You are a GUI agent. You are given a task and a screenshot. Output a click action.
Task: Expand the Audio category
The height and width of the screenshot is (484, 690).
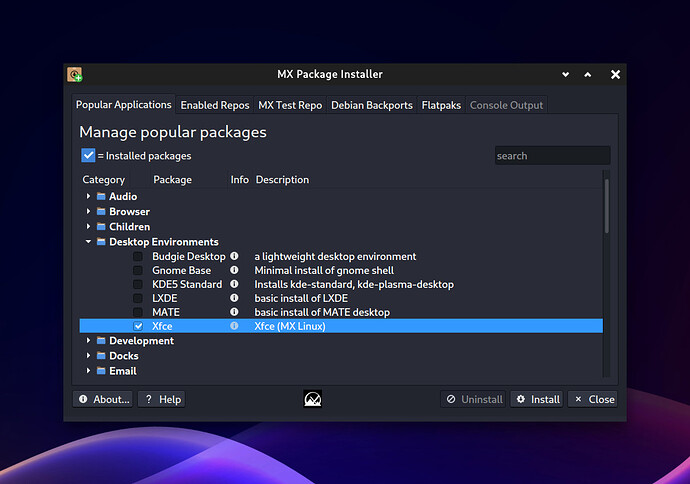88,196
